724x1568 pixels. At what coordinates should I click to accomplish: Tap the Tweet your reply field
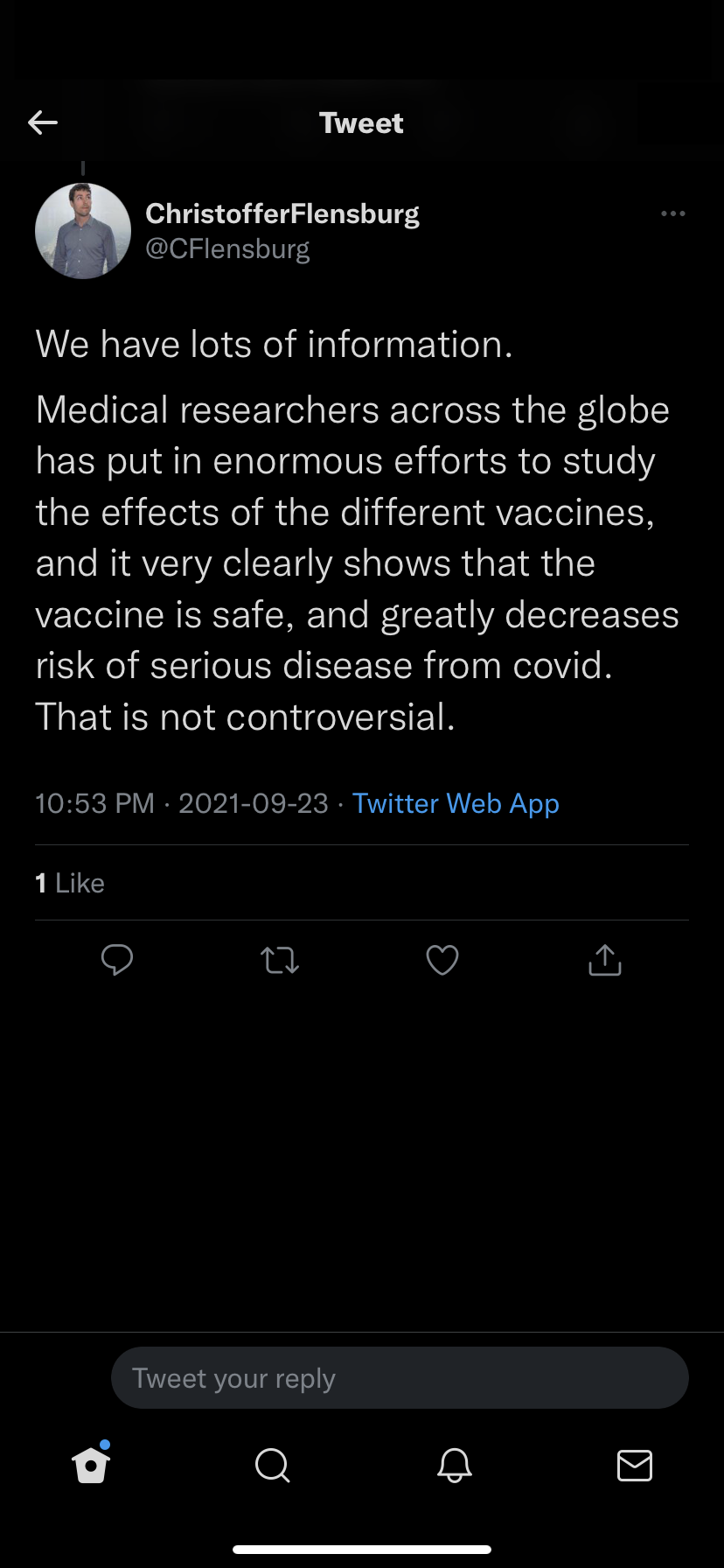(x=400, y=1378)
